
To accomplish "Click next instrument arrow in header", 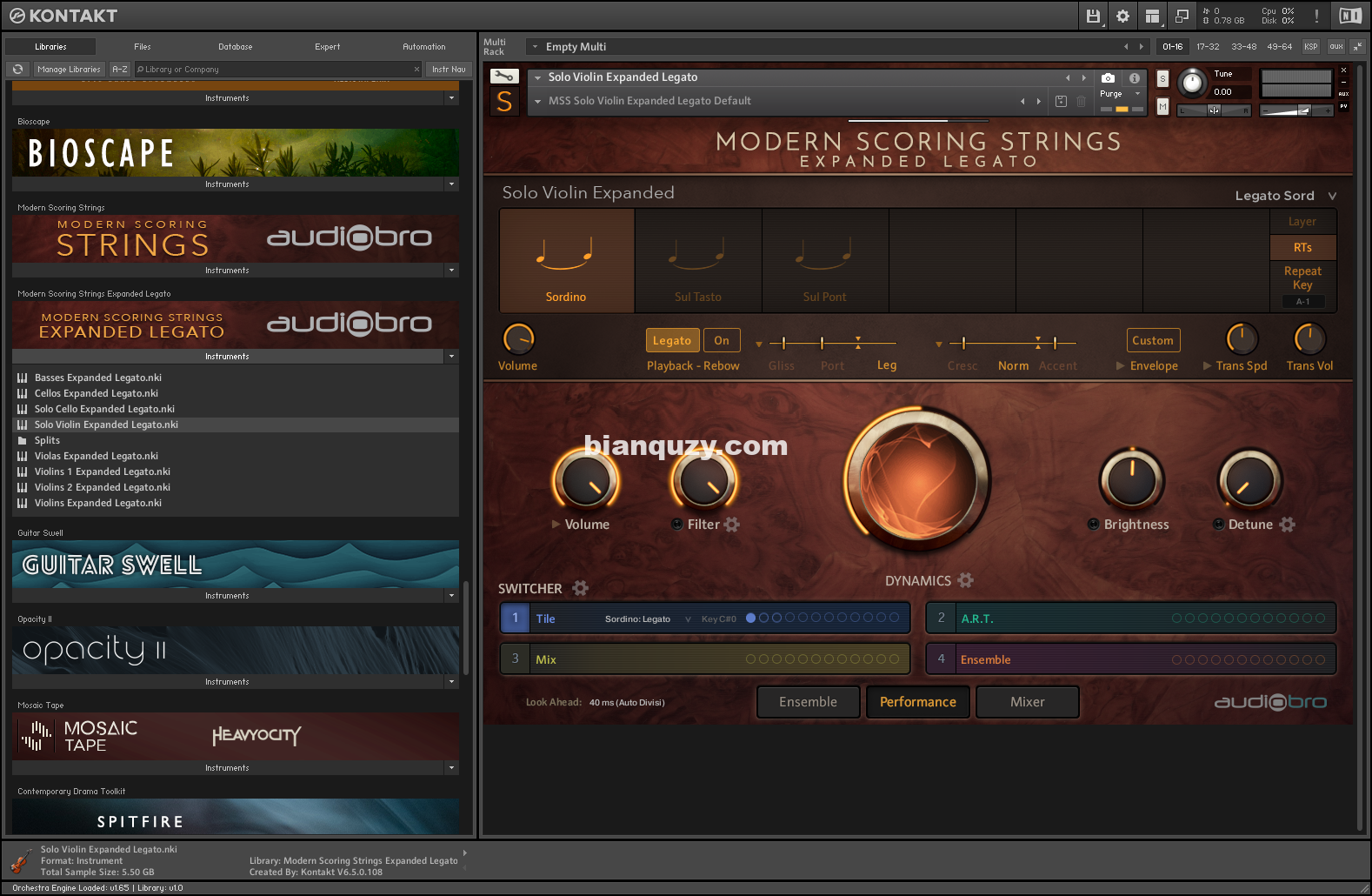I will 1084,77.
